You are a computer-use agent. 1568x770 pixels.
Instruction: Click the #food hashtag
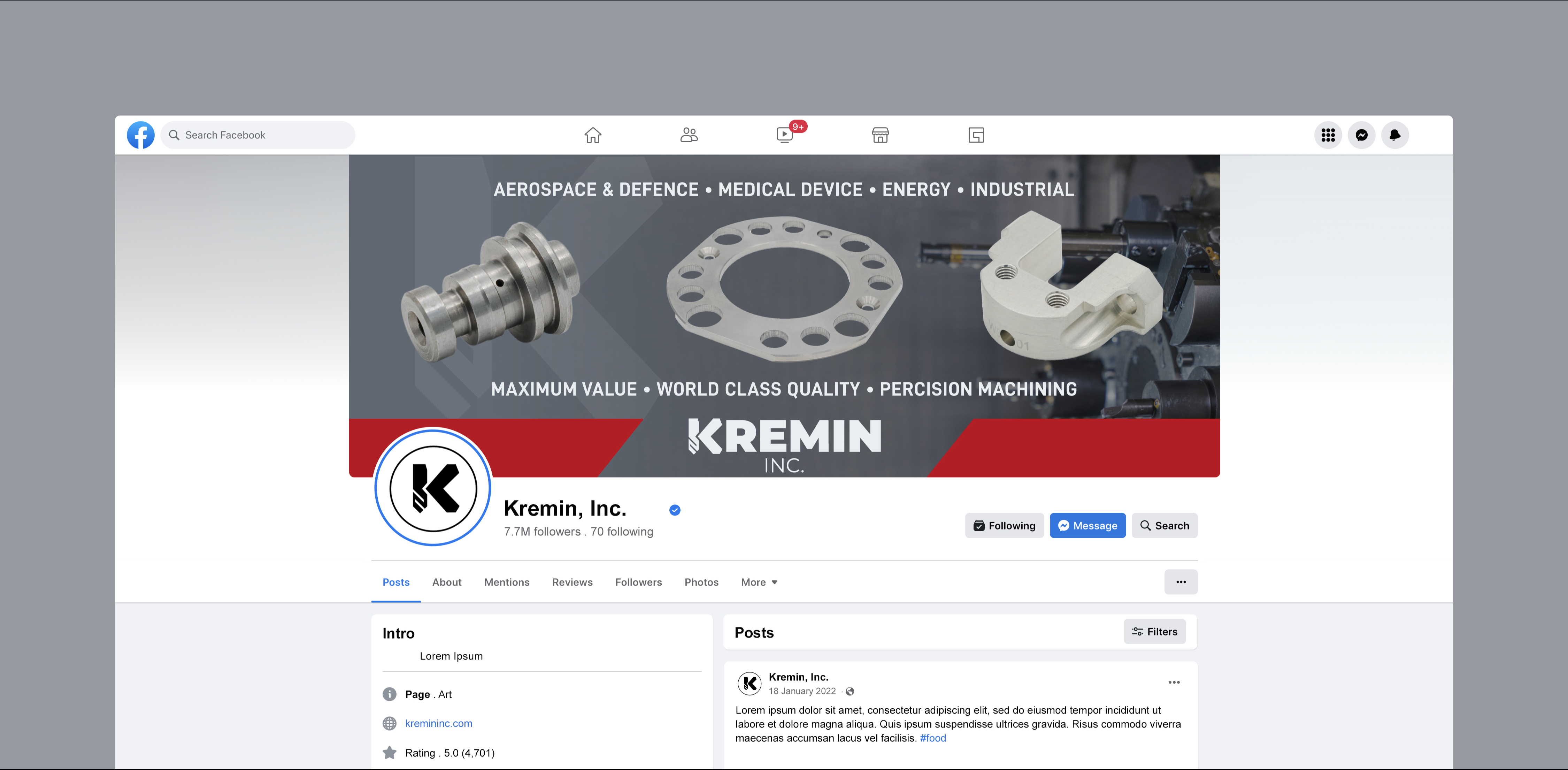click(932, 738)
